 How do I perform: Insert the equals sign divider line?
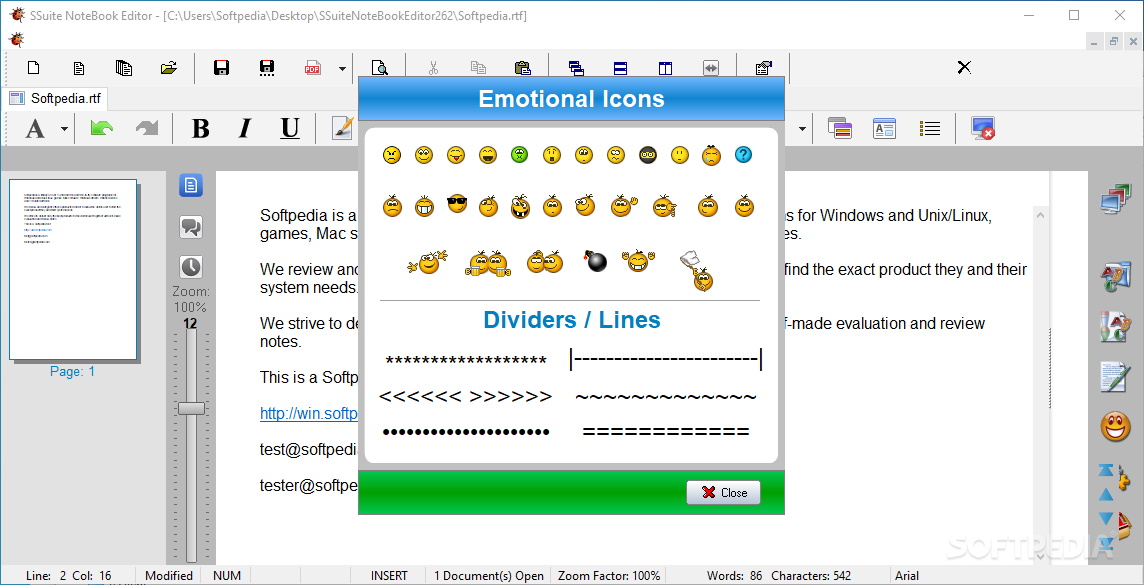pos(665,433)
